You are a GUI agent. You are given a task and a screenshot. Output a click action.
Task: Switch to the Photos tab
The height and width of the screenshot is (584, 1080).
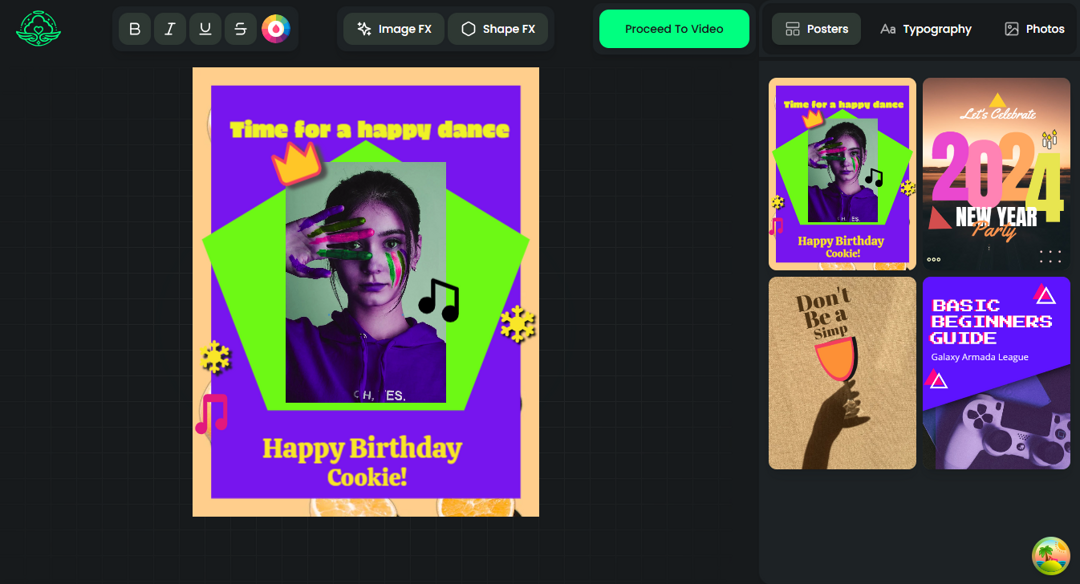(1034, 29)
